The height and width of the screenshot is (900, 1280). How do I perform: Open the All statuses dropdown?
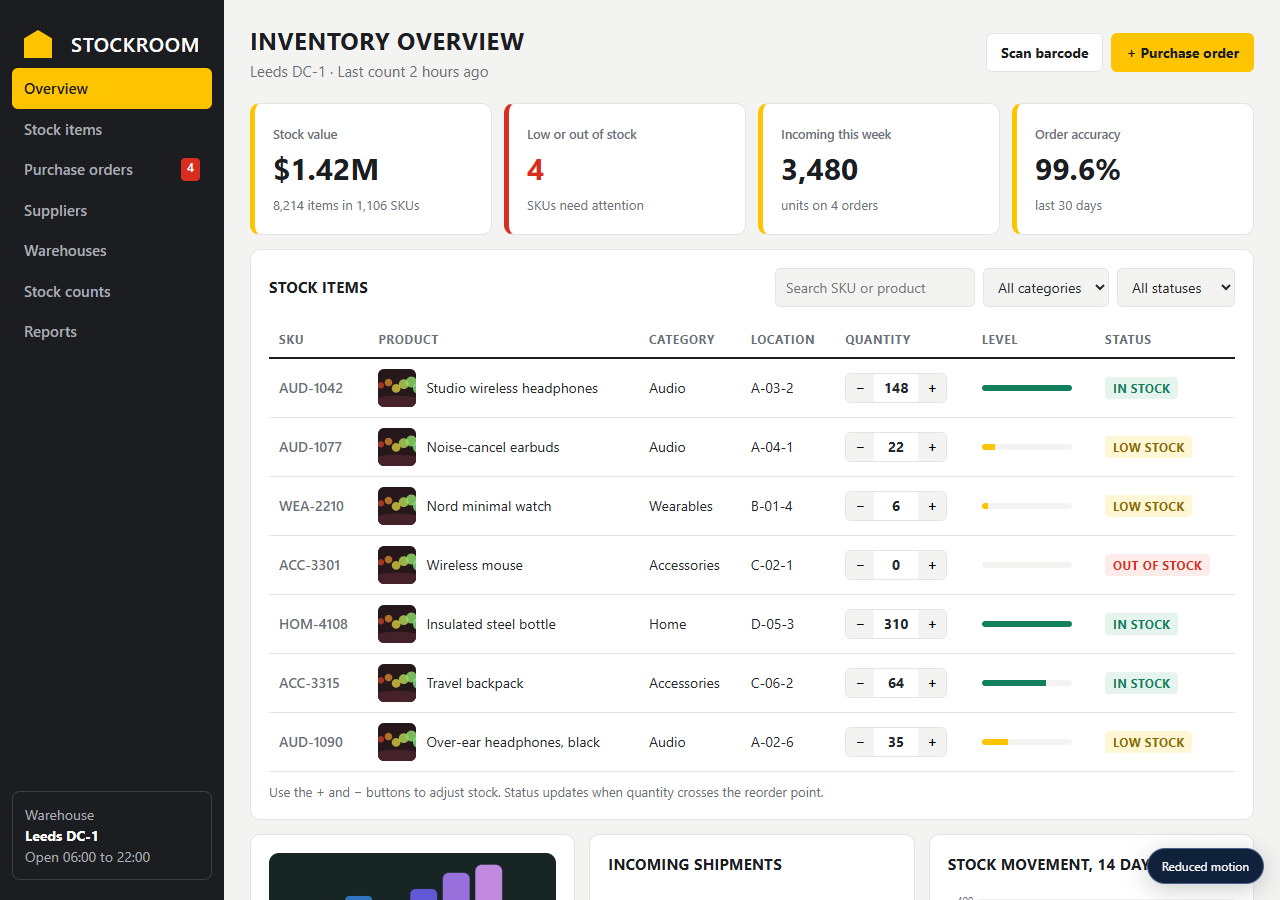pos(1176,288)
